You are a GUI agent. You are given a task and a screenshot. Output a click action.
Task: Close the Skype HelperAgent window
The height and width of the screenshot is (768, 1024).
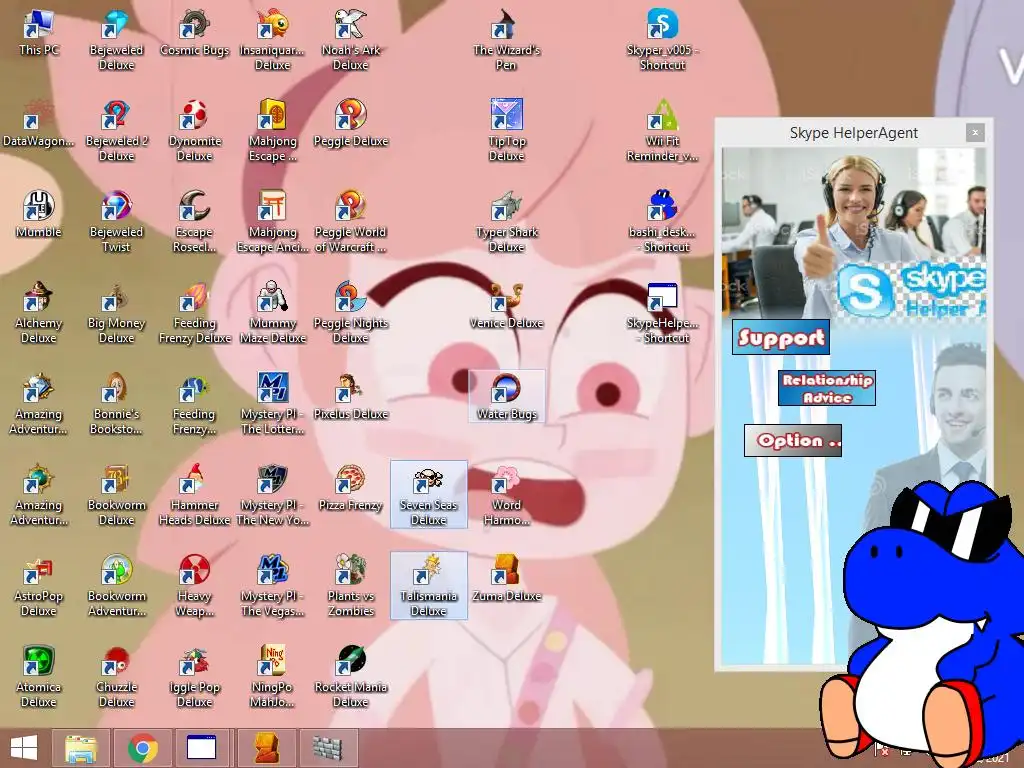coord(975,133)
